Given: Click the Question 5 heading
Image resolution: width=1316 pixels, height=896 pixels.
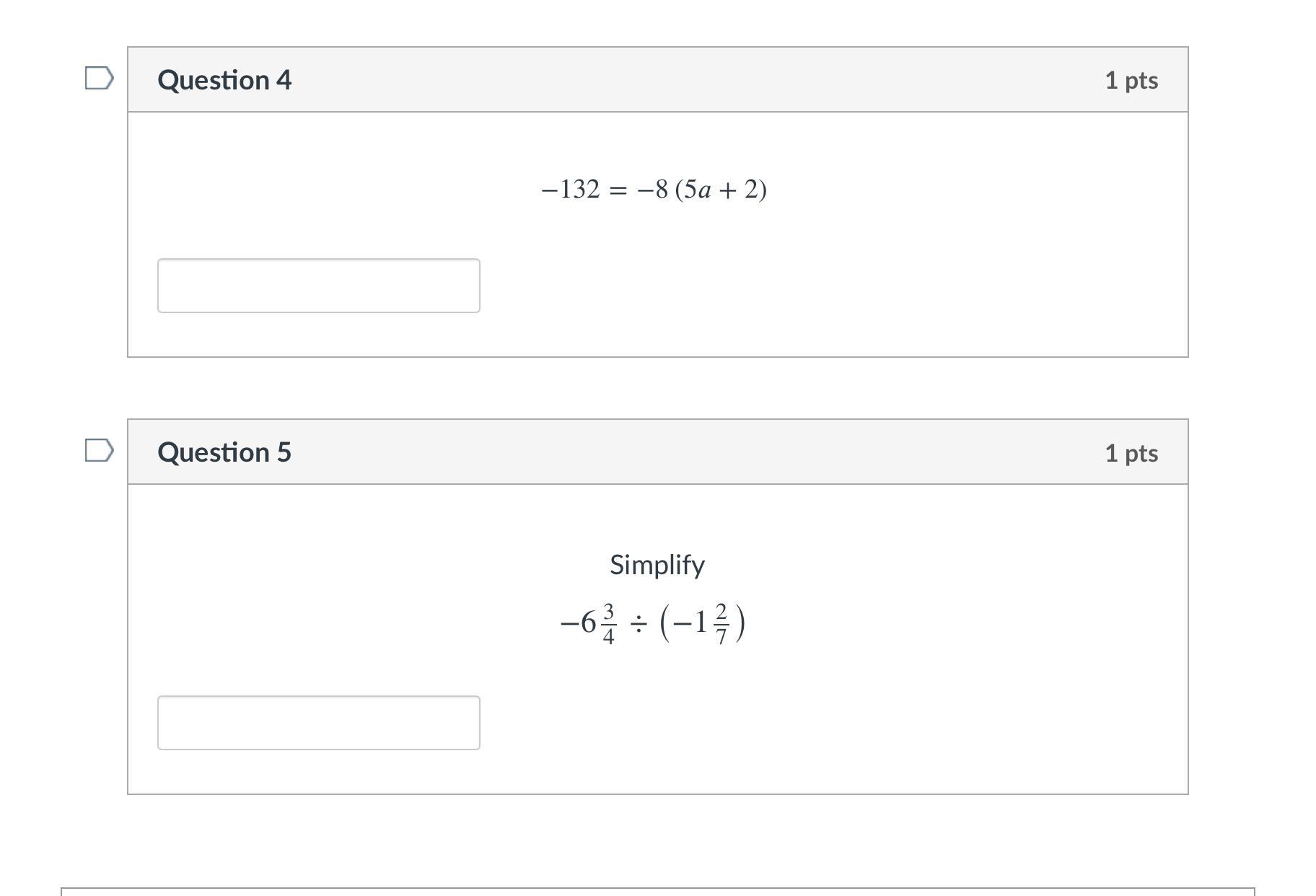Looking at the screenshot, I should [224, 452].
